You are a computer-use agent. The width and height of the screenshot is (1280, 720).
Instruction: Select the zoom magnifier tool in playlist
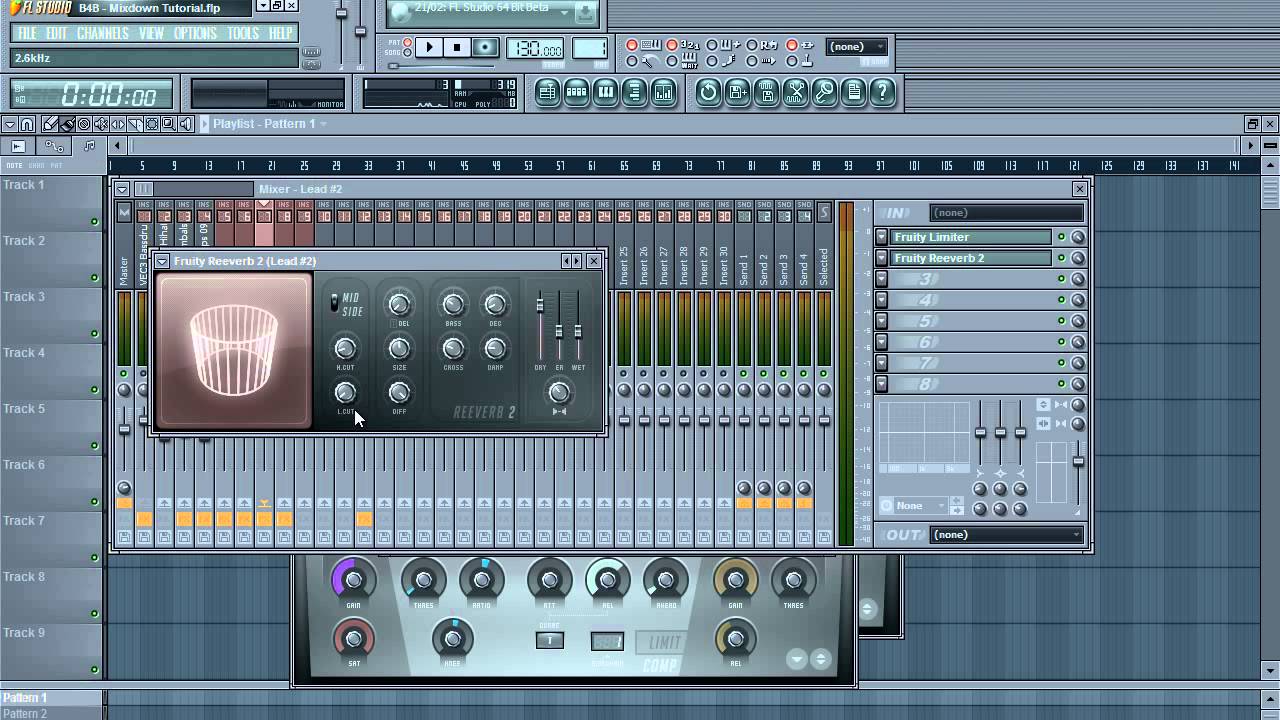tap(169, 124)
